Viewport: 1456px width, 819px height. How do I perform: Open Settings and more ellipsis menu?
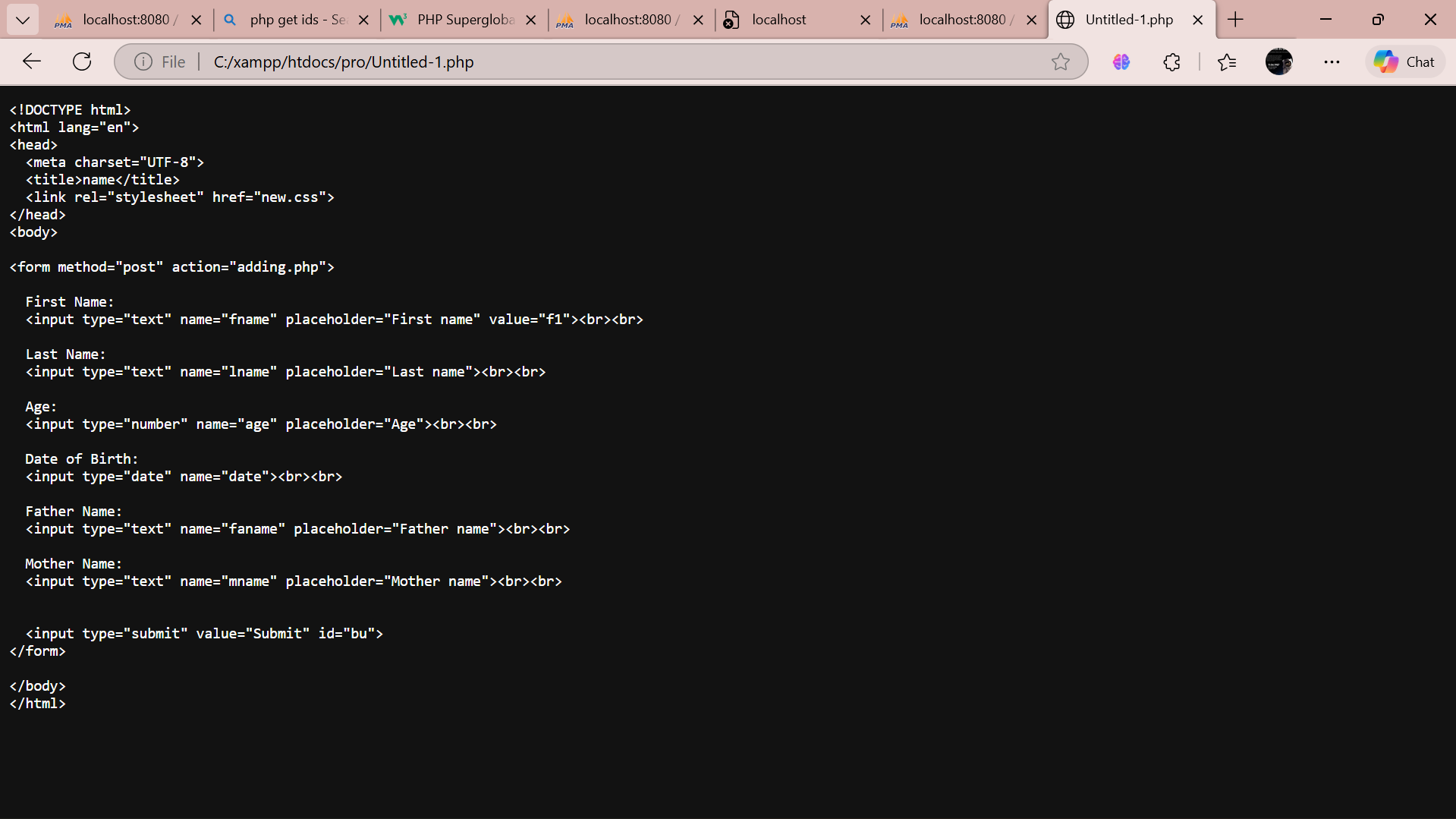click(1332, 61)
